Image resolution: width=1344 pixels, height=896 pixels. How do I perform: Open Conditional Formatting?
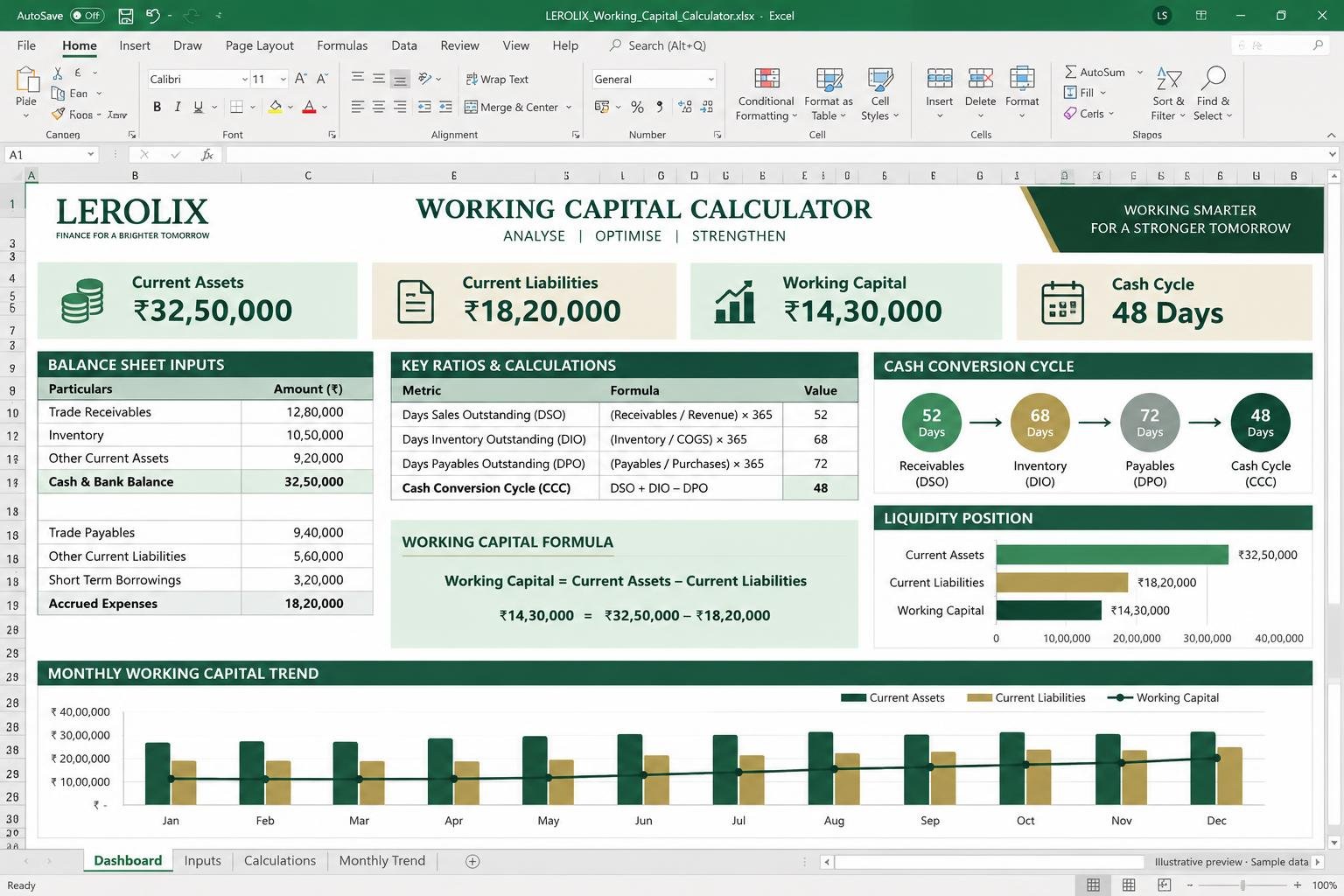[766, 94]
